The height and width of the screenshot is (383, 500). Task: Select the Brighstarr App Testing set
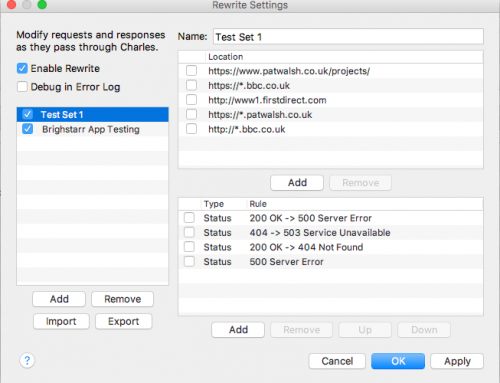pos(93,129)
